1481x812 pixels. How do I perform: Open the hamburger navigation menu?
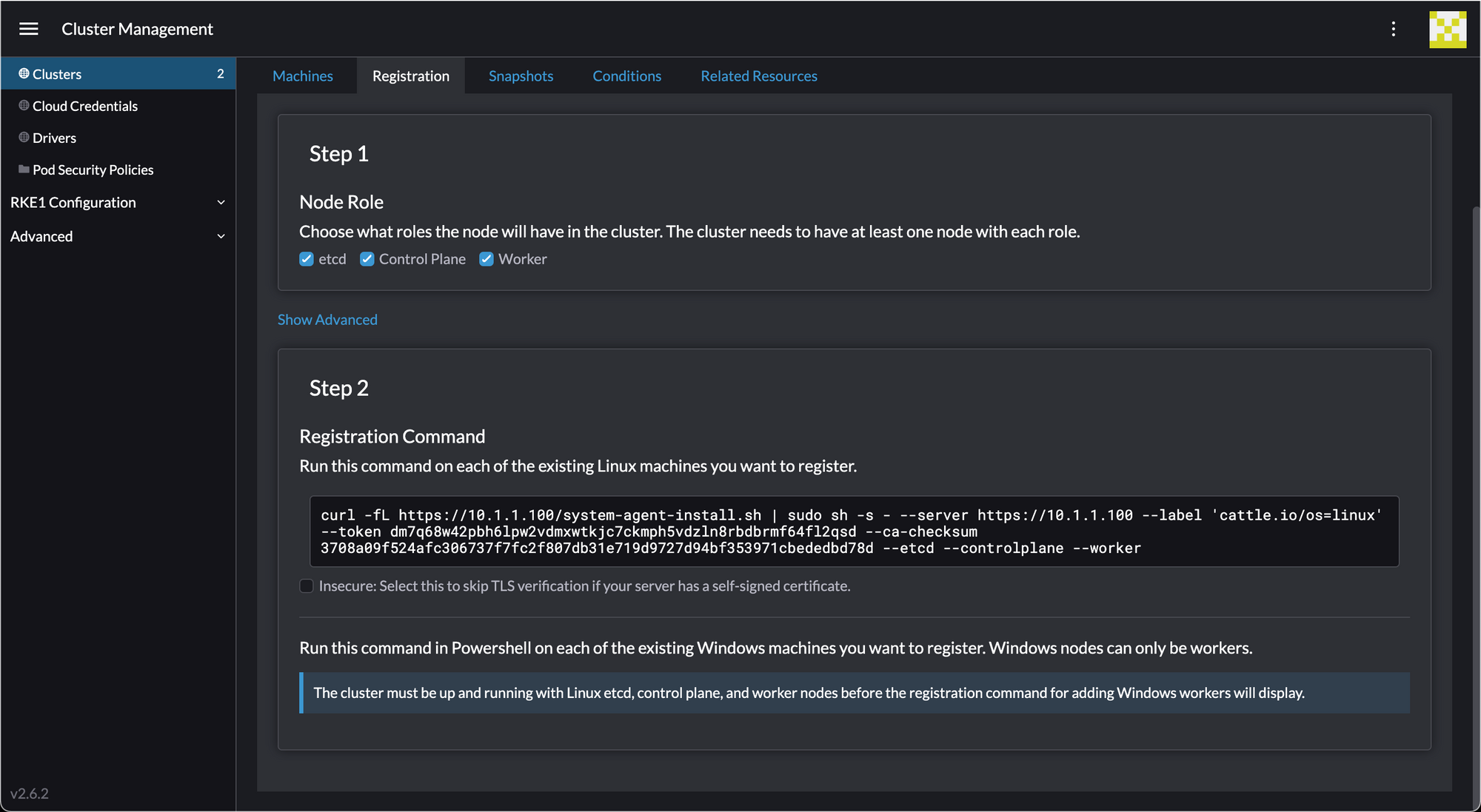point(29,29)
